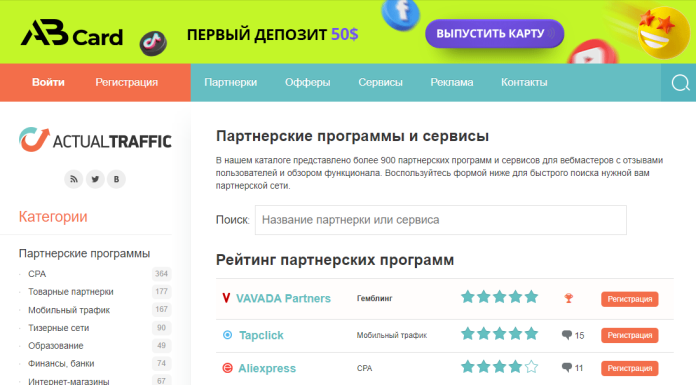This screenshot has height=385, width=696.
Task: Open the VK social icon
Action: pyautogui.click(x=116, y=179)
